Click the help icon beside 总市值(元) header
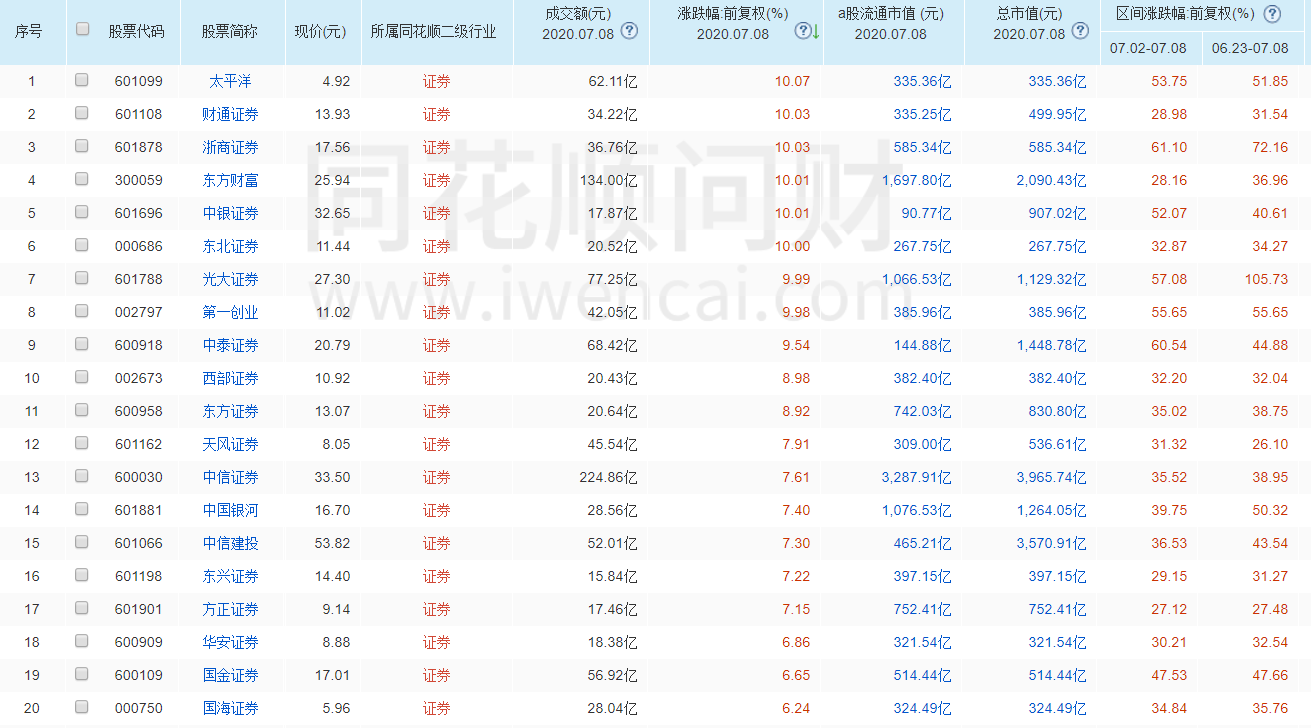The width and height of the screenshot is (1311, 728). (1079, 30)
